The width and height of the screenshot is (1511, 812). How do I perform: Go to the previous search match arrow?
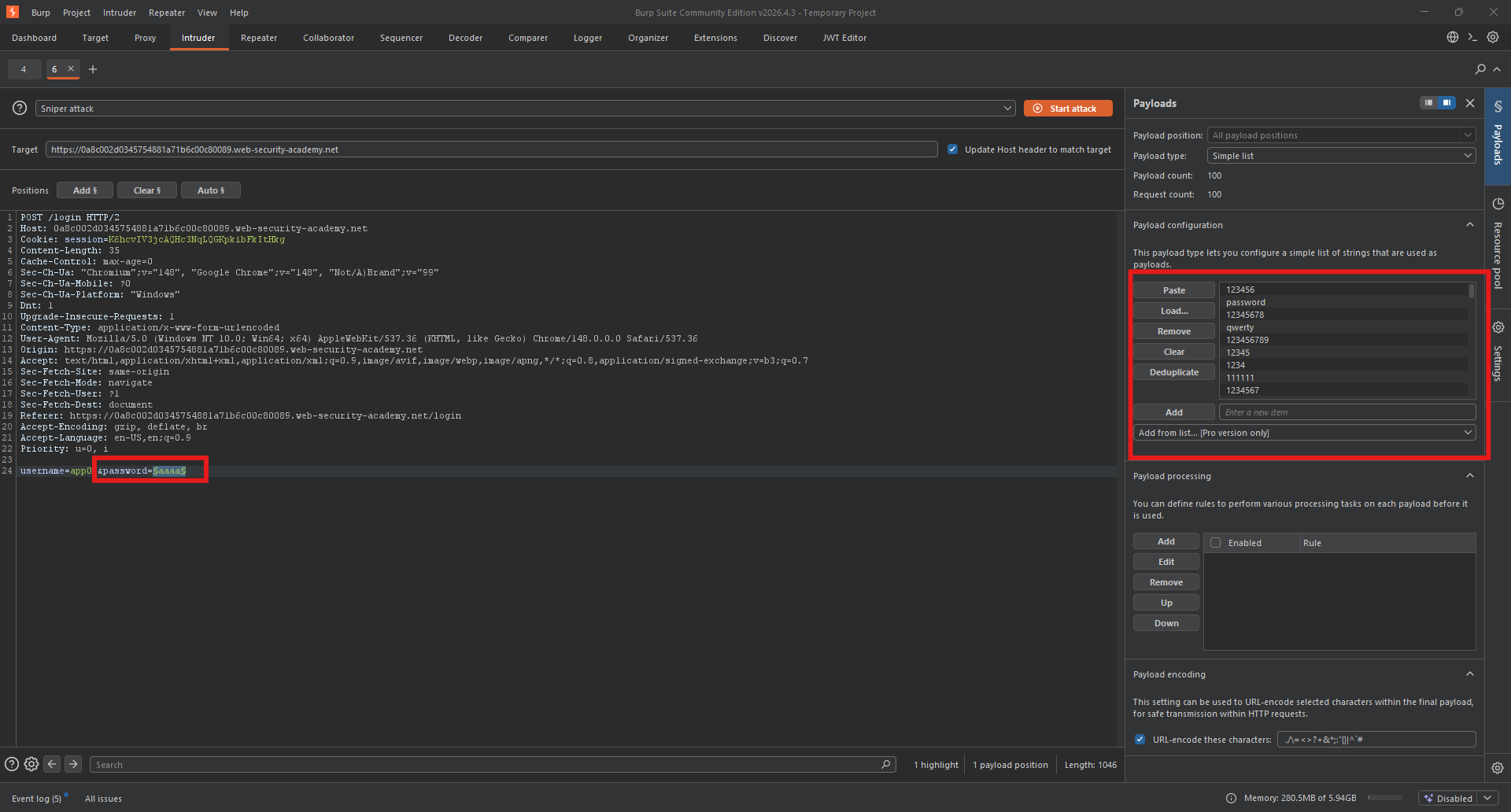(52, 764)
